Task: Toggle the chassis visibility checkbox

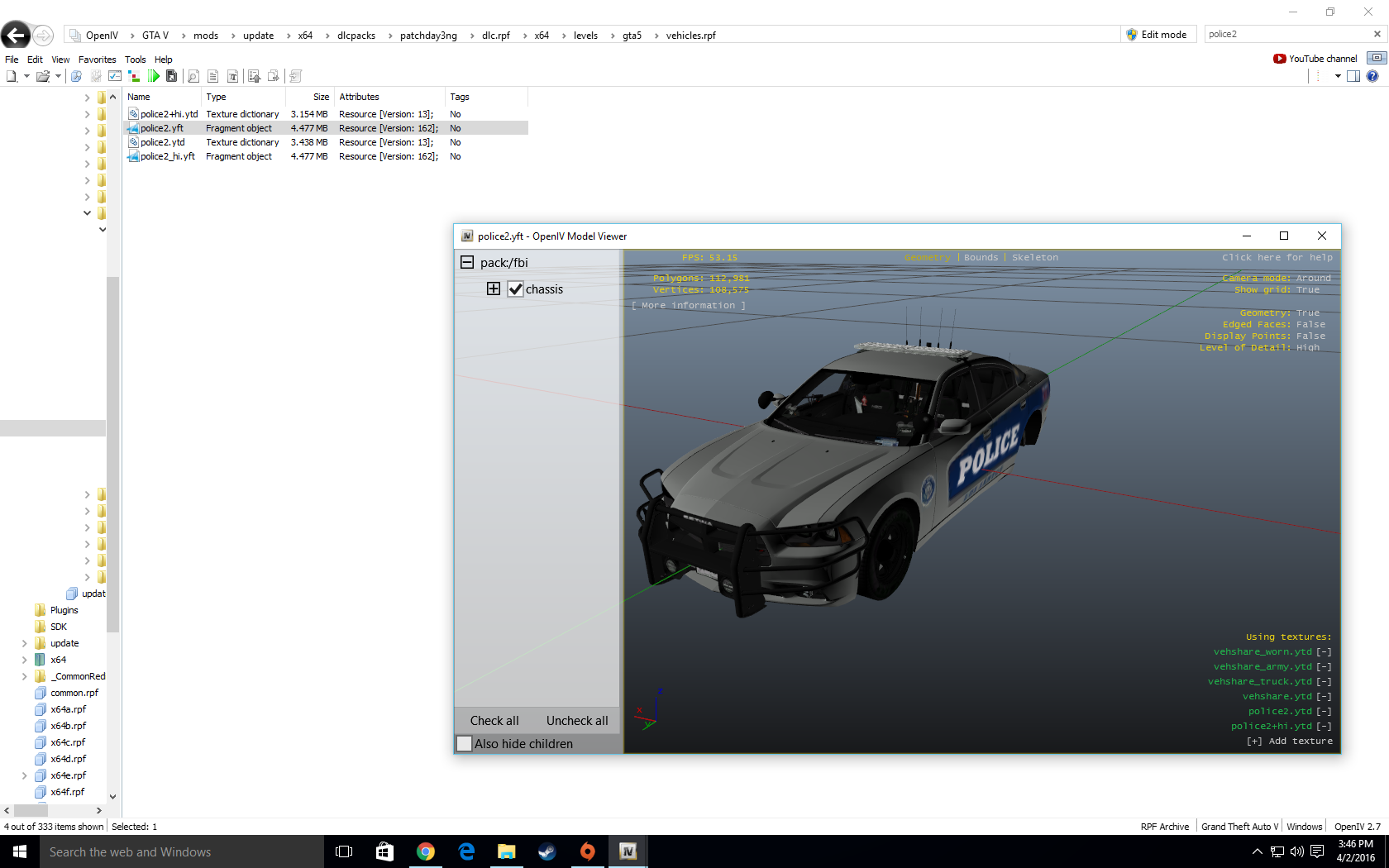Action: (x=515, y=289)
